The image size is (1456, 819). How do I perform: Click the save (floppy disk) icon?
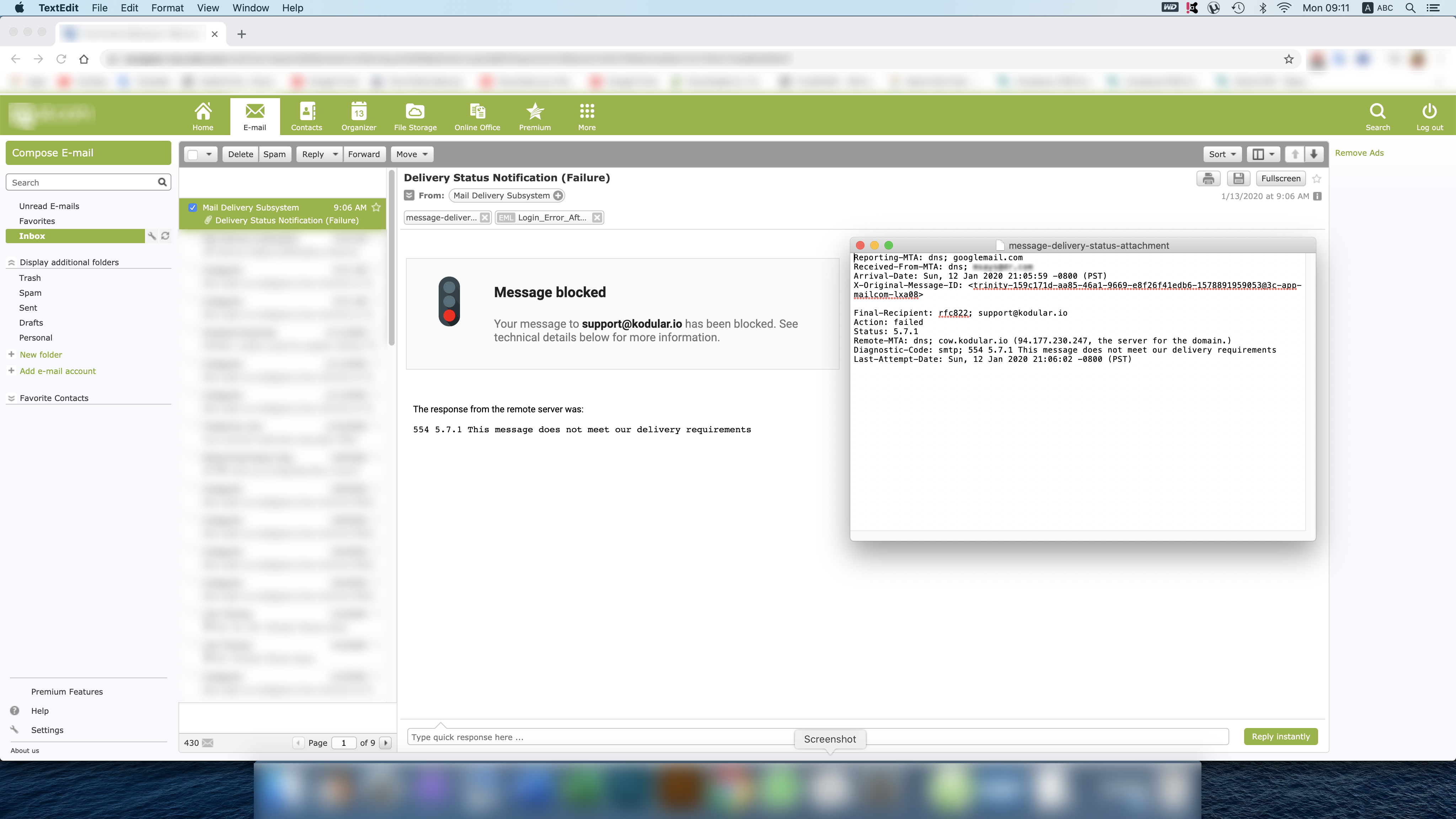click(x=1238, y=178)
